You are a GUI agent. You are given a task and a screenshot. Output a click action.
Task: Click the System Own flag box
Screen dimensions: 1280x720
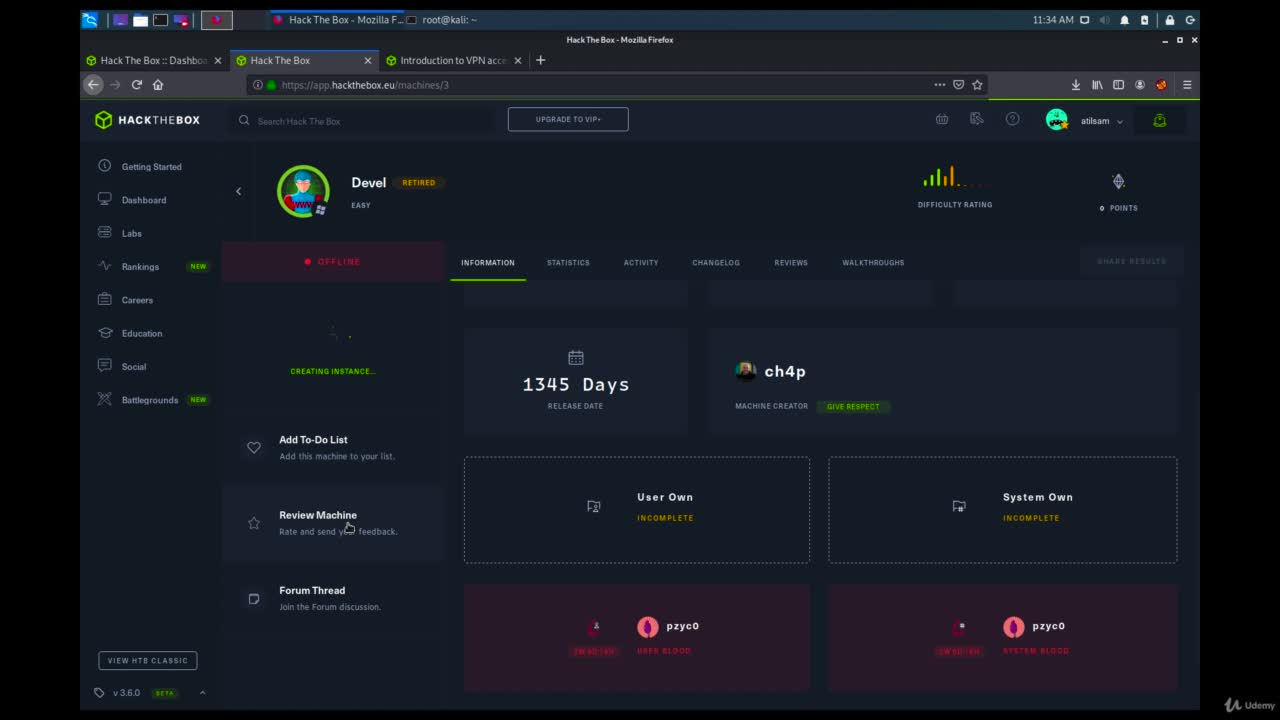click(1003, 510)
